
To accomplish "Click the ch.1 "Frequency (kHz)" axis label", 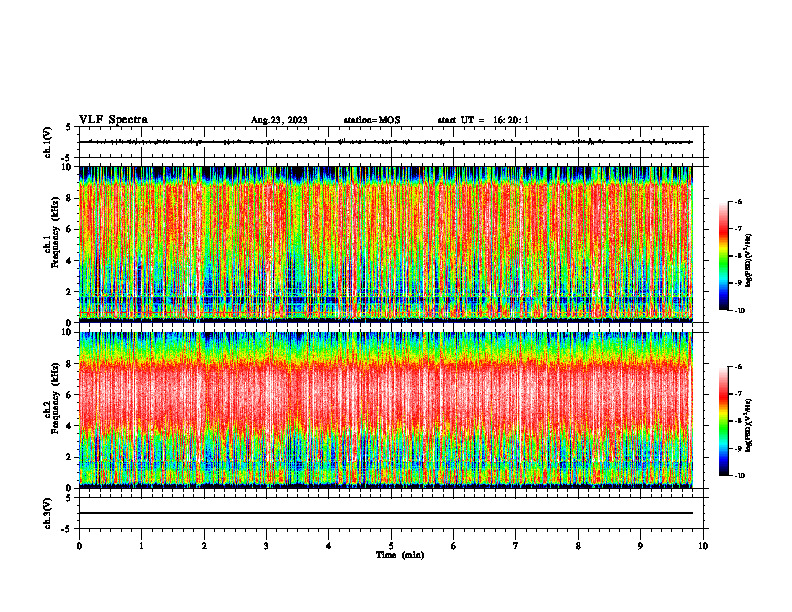I will (x=55, y=232).
